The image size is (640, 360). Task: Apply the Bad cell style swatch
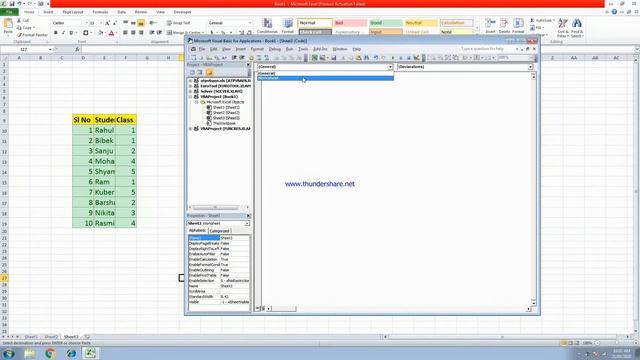(350, 23)
